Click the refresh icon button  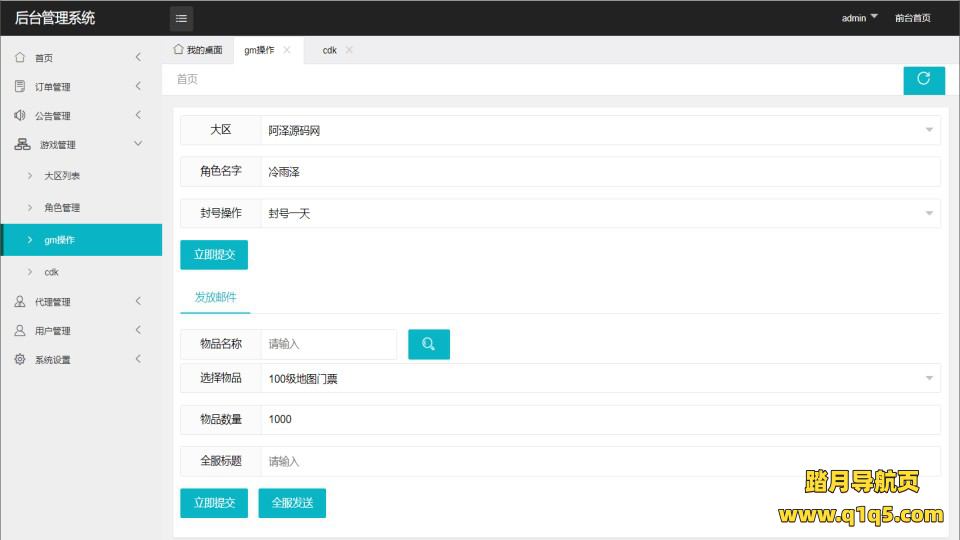(923, 80)
